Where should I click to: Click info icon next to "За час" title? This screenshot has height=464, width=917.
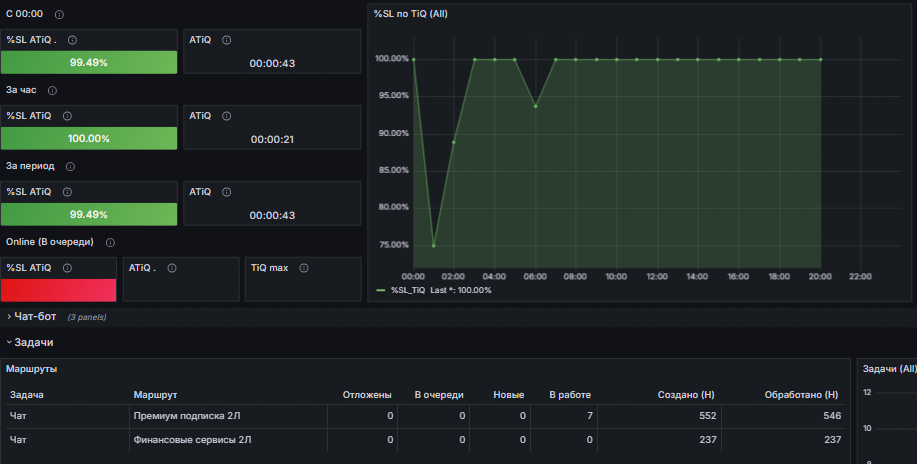pos(52,90)
